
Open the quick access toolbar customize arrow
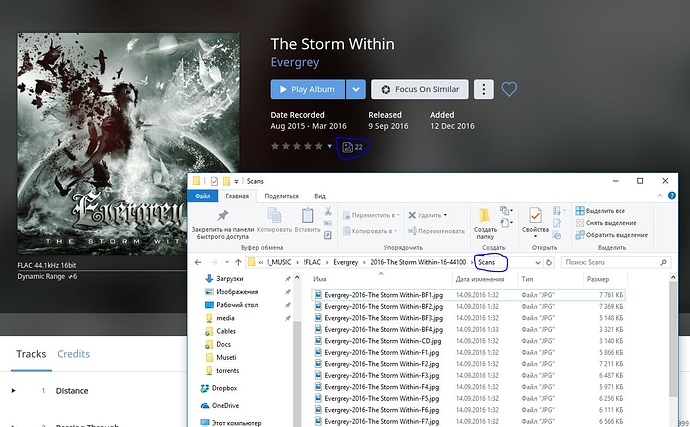[236, 181]
